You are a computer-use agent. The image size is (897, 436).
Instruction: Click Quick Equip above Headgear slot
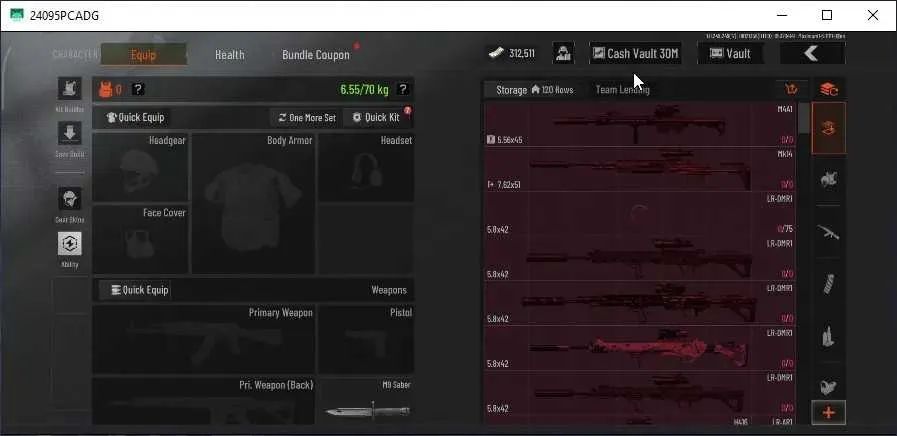tap(136, 117)
